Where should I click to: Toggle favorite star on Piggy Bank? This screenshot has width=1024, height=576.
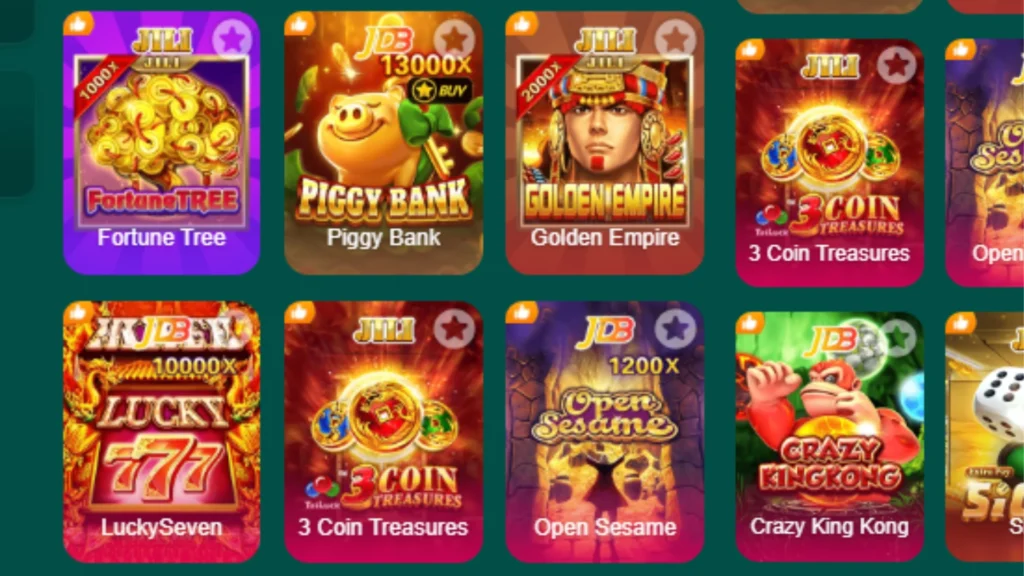(454, 39)
